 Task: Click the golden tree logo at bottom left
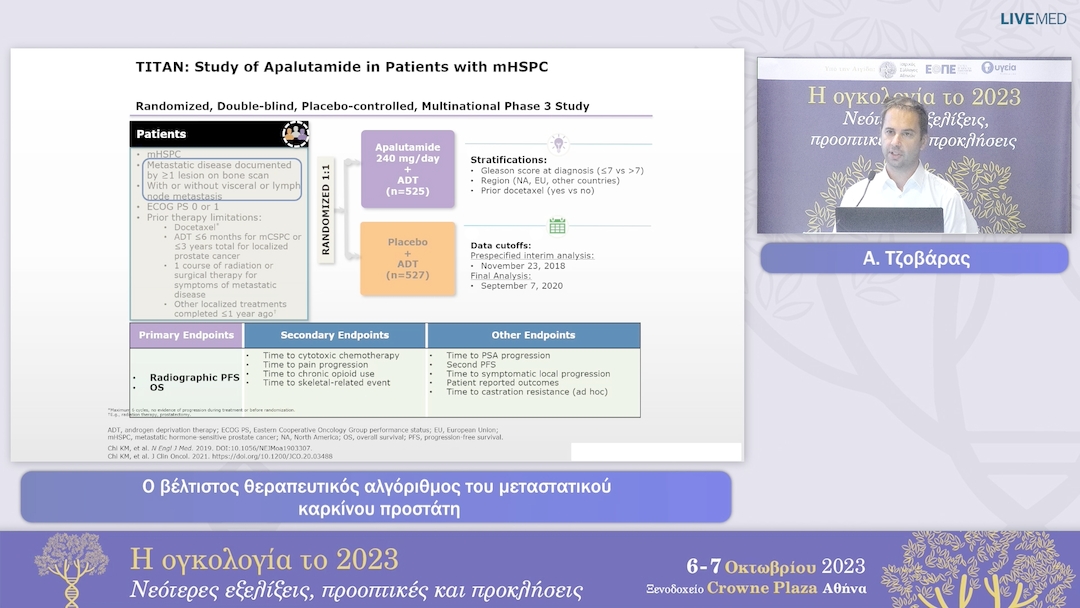click(x=72, y=570)
